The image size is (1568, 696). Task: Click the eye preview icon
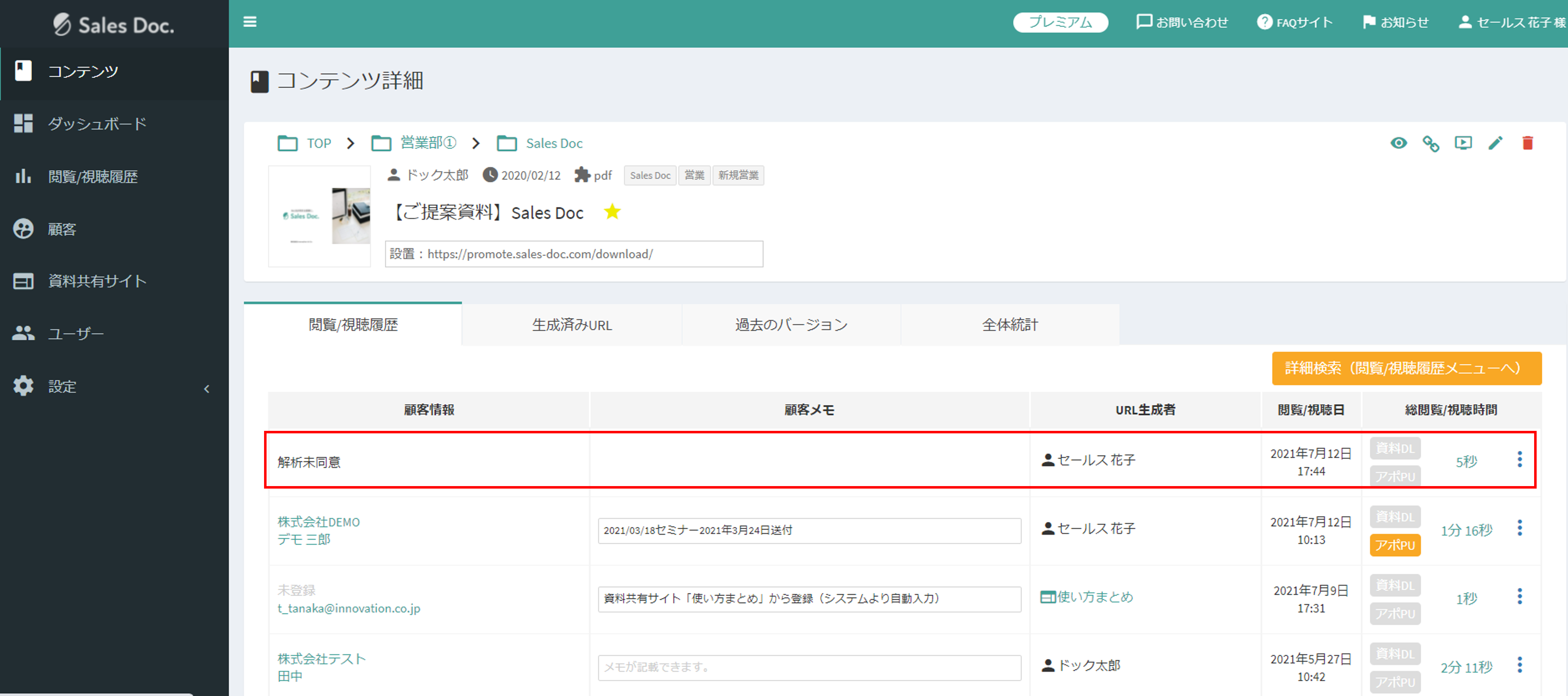(x=1398, y=143)
